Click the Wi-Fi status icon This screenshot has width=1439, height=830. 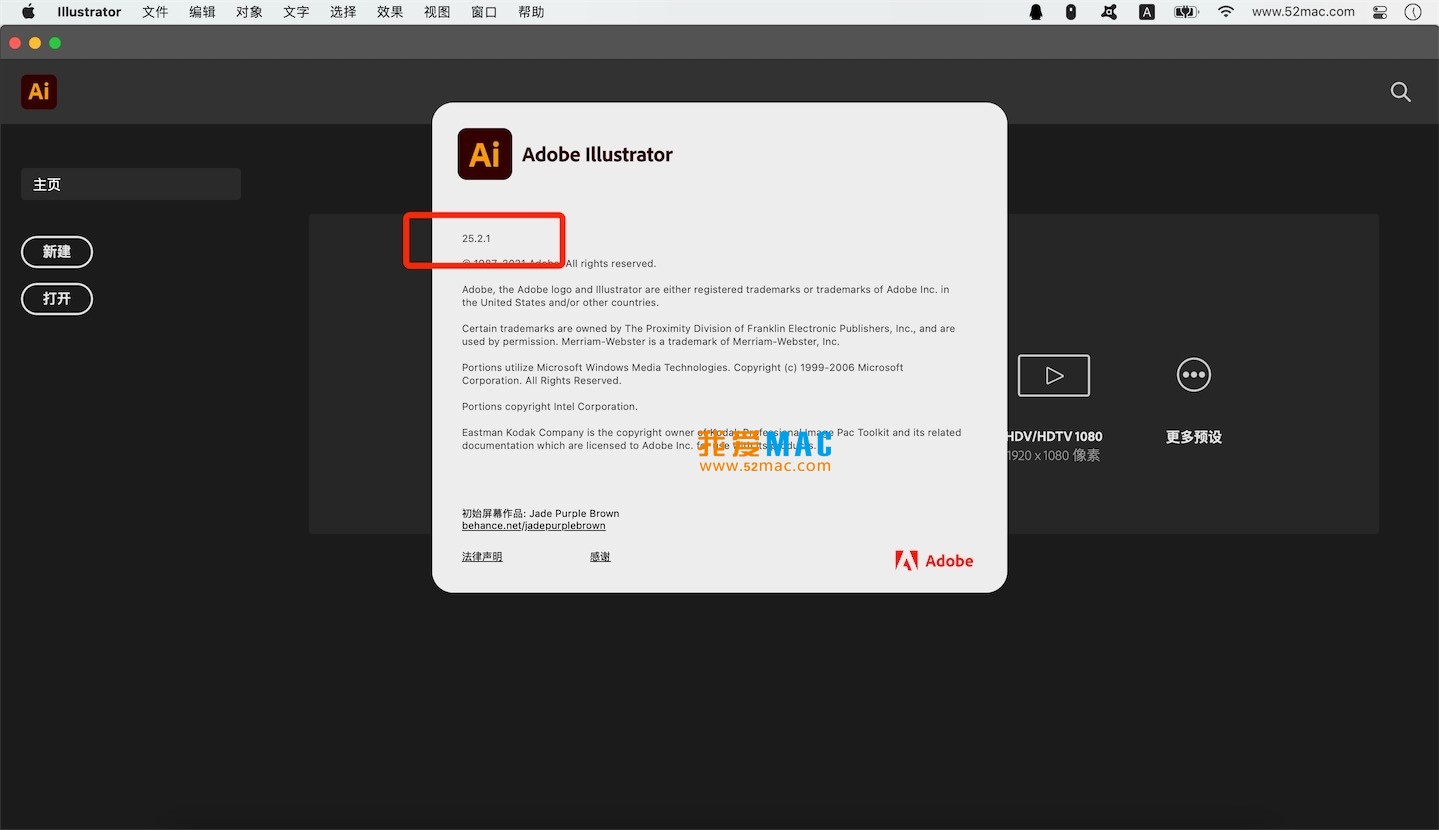[x=1225, y=11]
